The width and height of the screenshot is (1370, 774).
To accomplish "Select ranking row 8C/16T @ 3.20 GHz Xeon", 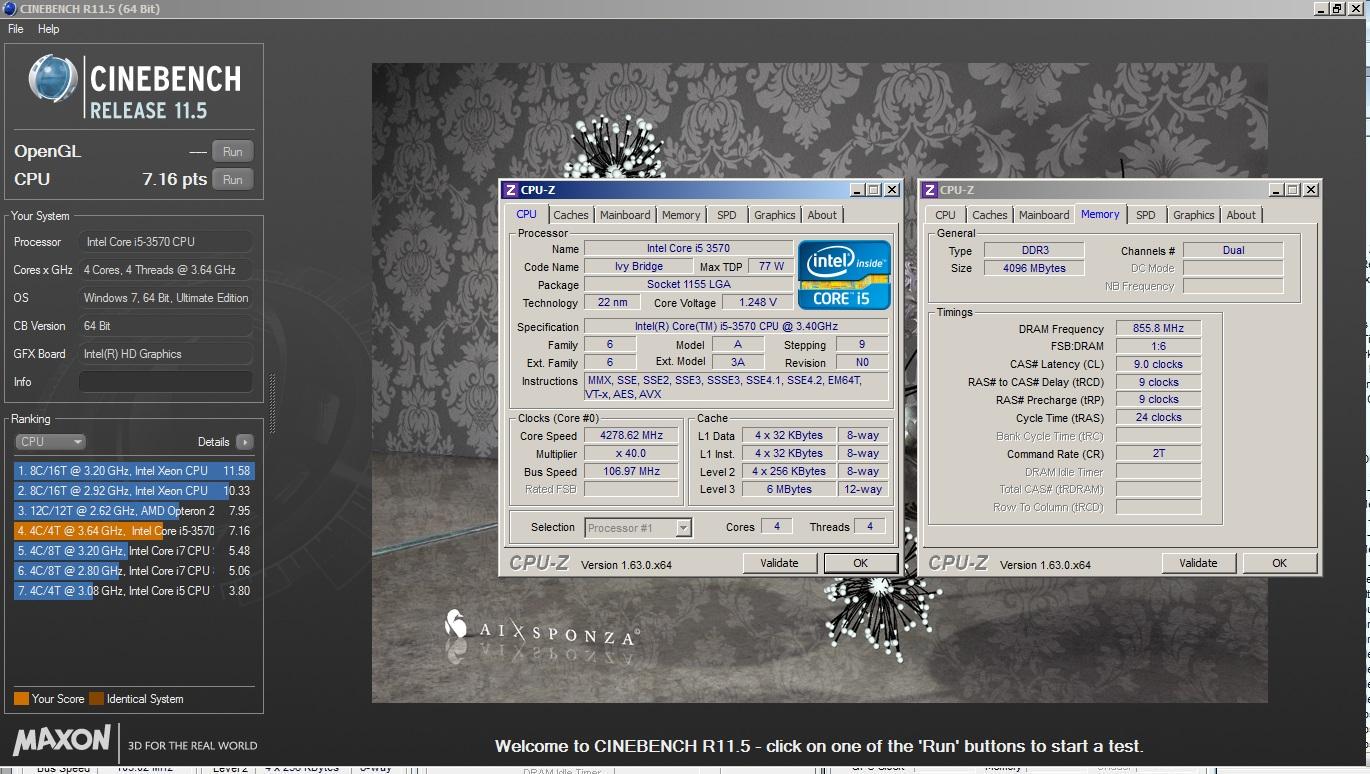I will (x=134, y=471).
